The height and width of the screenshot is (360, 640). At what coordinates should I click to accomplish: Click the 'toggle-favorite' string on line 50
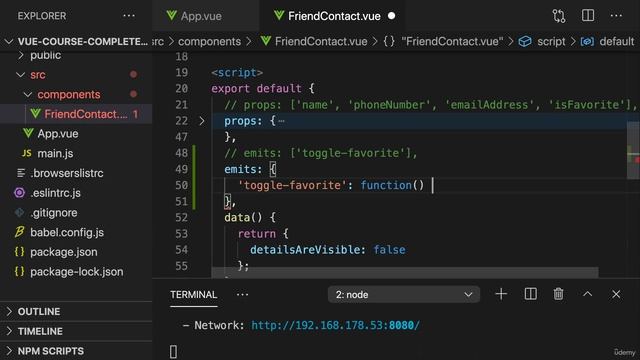coord(293,185)
